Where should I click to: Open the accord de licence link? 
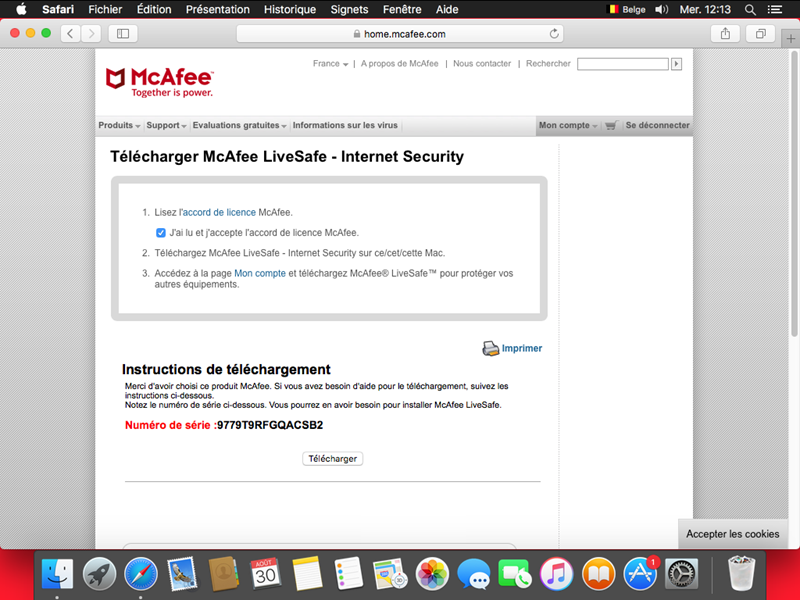click(219, 212)
